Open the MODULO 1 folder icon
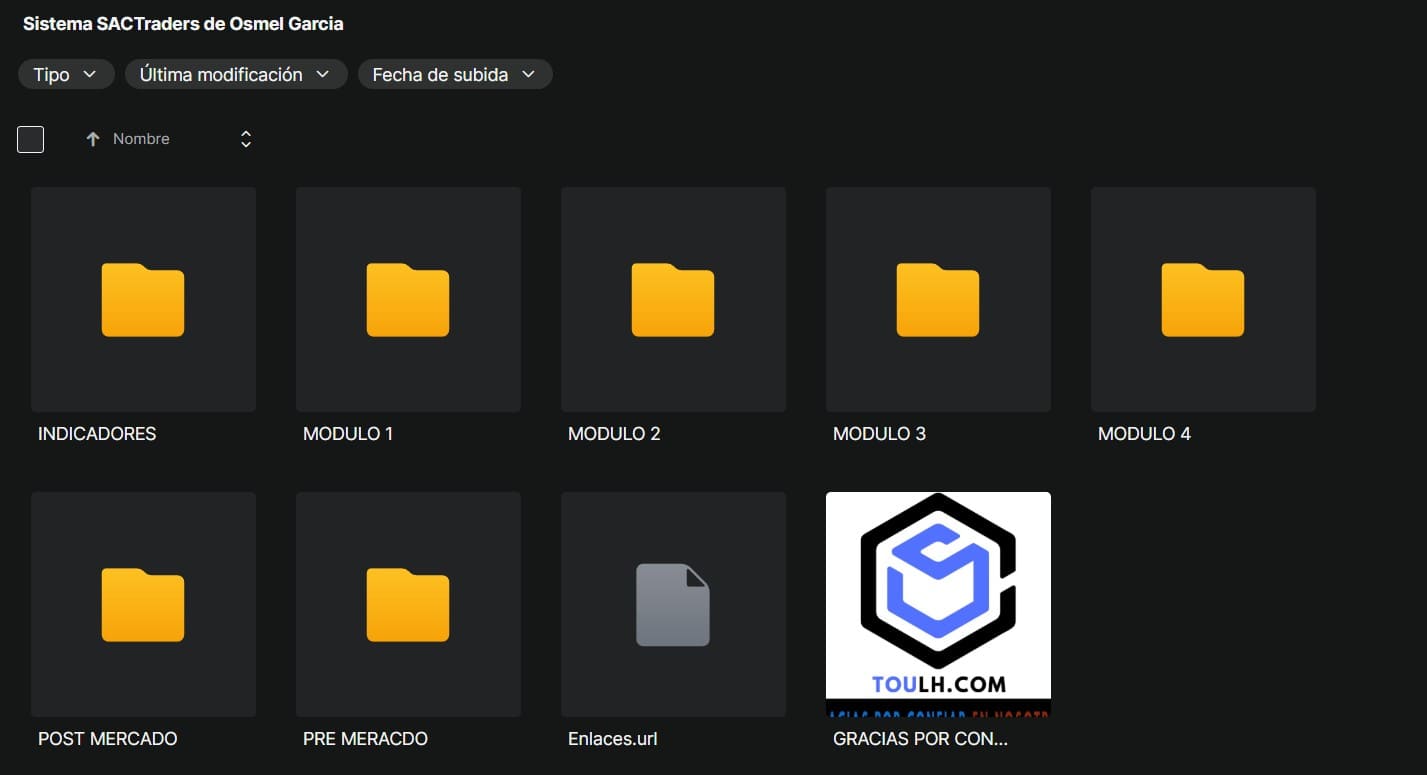 click(x=408, y=300)
